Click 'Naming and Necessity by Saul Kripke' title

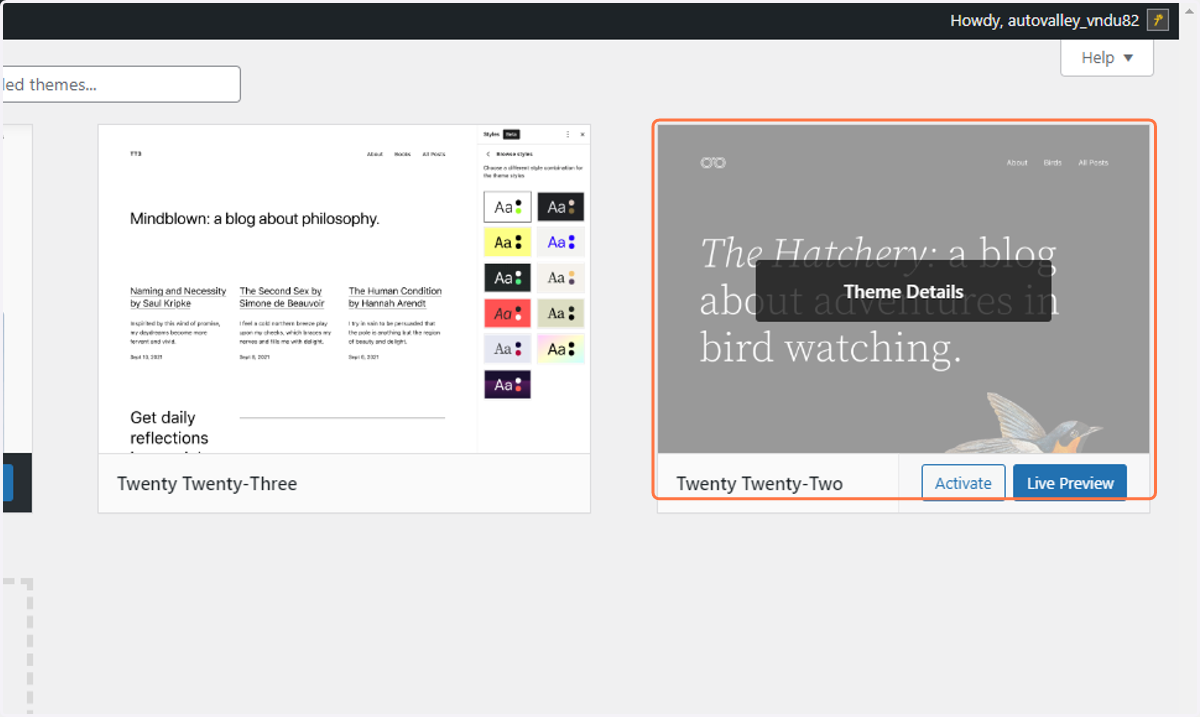(x=178, y=297)
